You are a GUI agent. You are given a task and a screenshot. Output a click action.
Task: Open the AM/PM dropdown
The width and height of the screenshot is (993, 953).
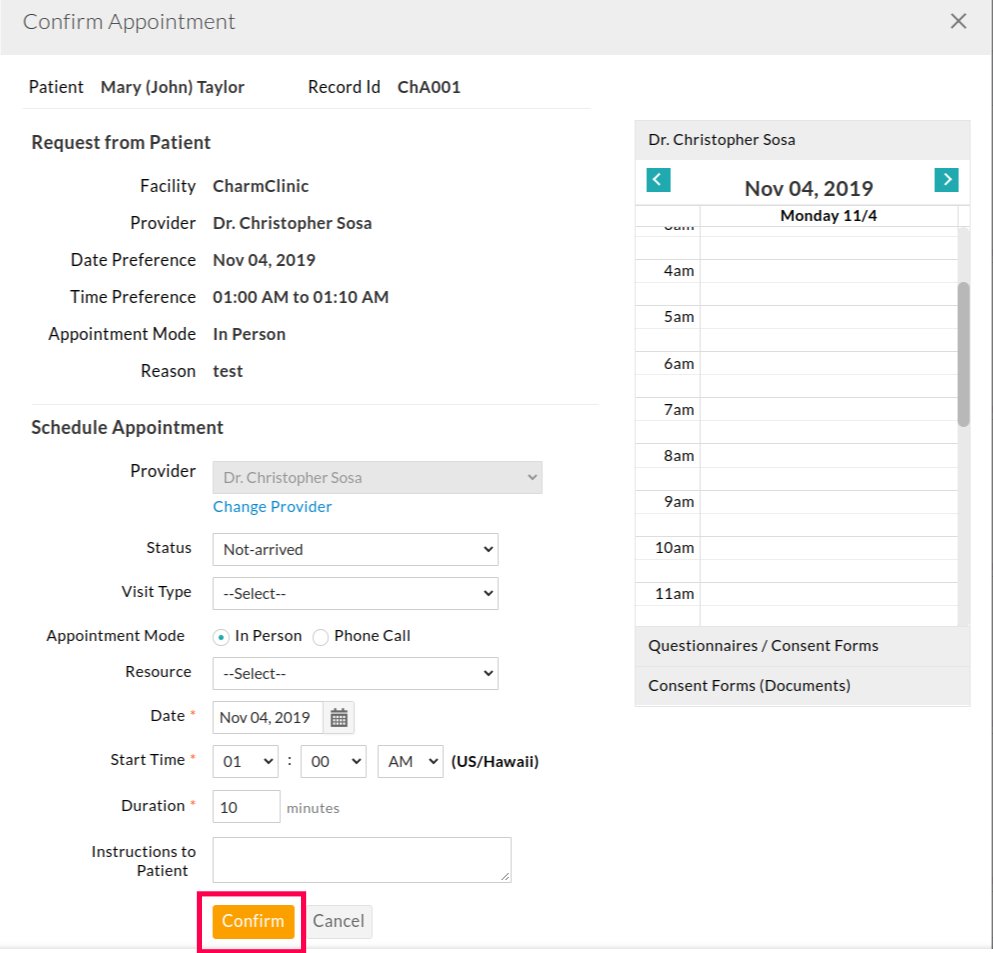pos(410,761)
